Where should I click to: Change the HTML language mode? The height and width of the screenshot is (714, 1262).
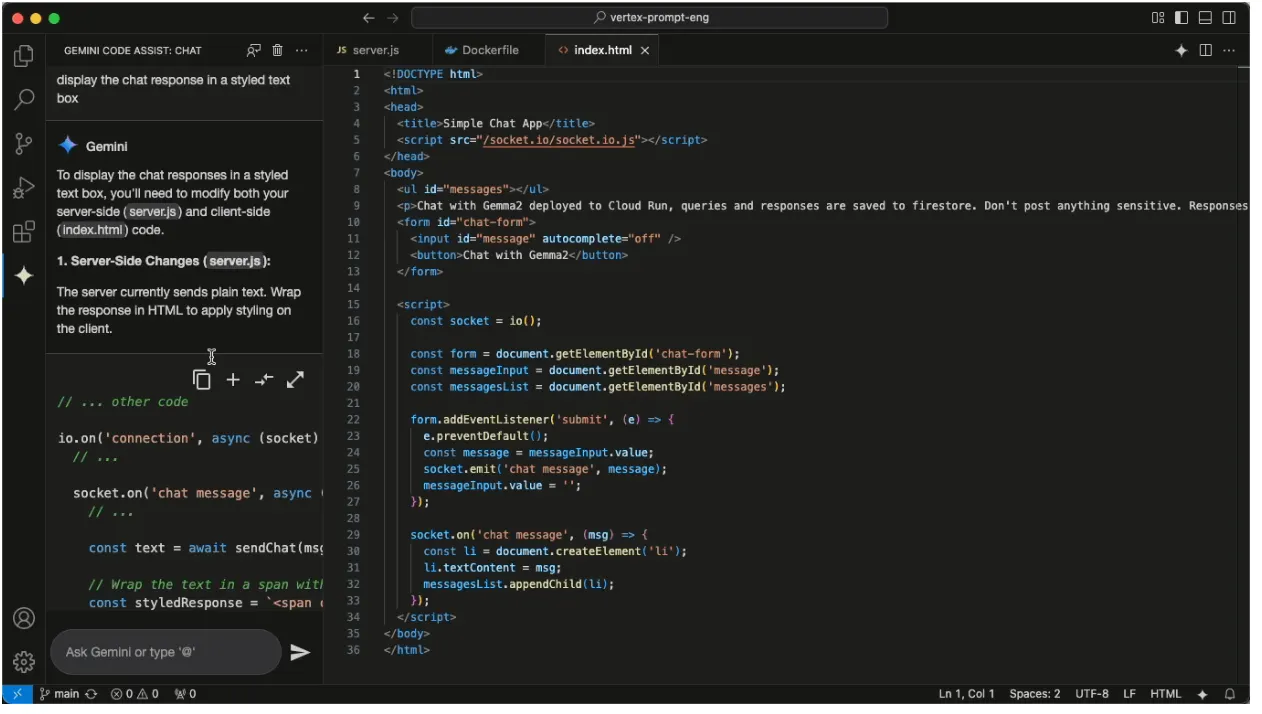[x=1165, y=694]
